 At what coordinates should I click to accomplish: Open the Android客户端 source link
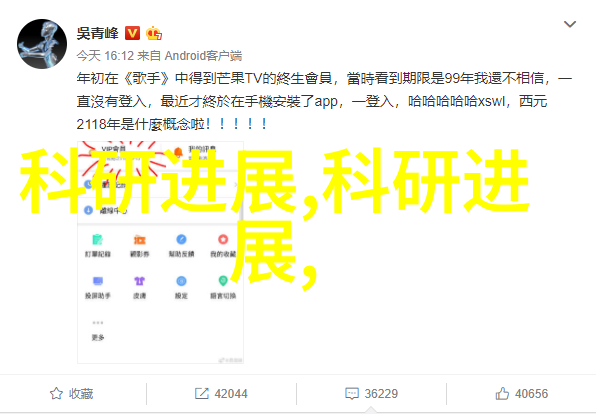(x=203, y=56)
